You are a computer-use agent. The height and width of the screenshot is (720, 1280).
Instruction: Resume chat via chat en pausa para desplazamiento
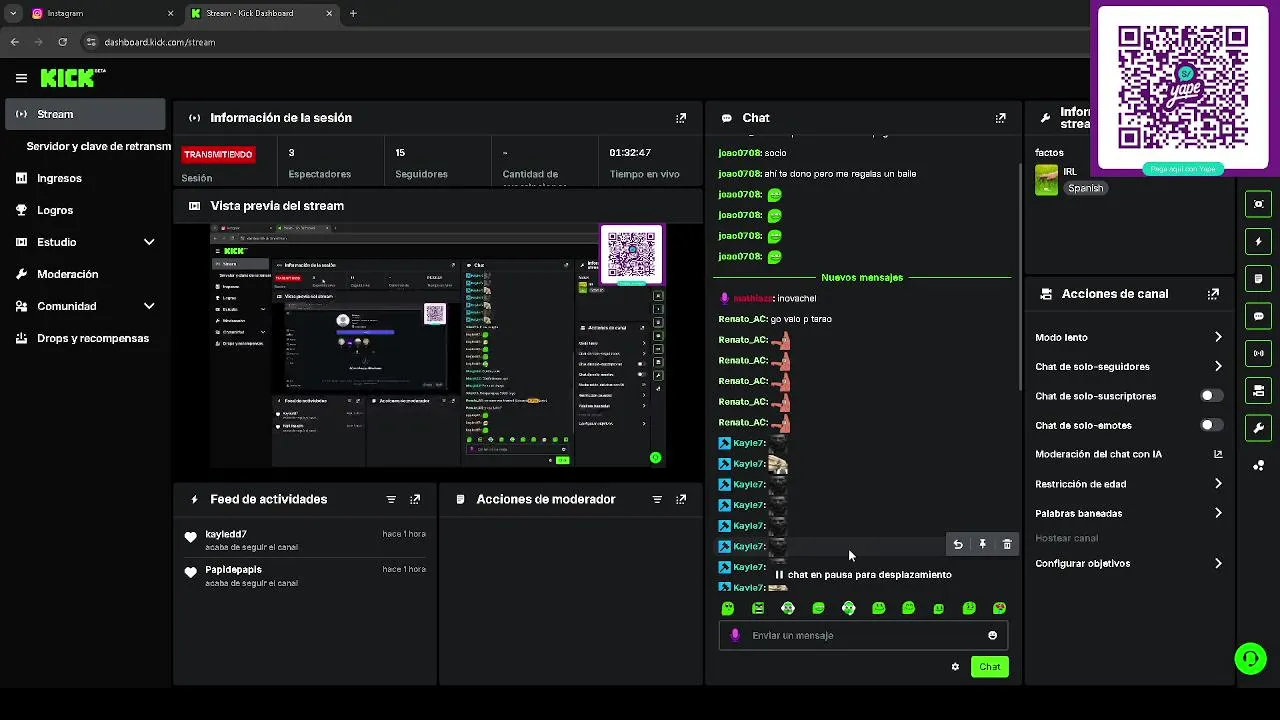point(862,575)
